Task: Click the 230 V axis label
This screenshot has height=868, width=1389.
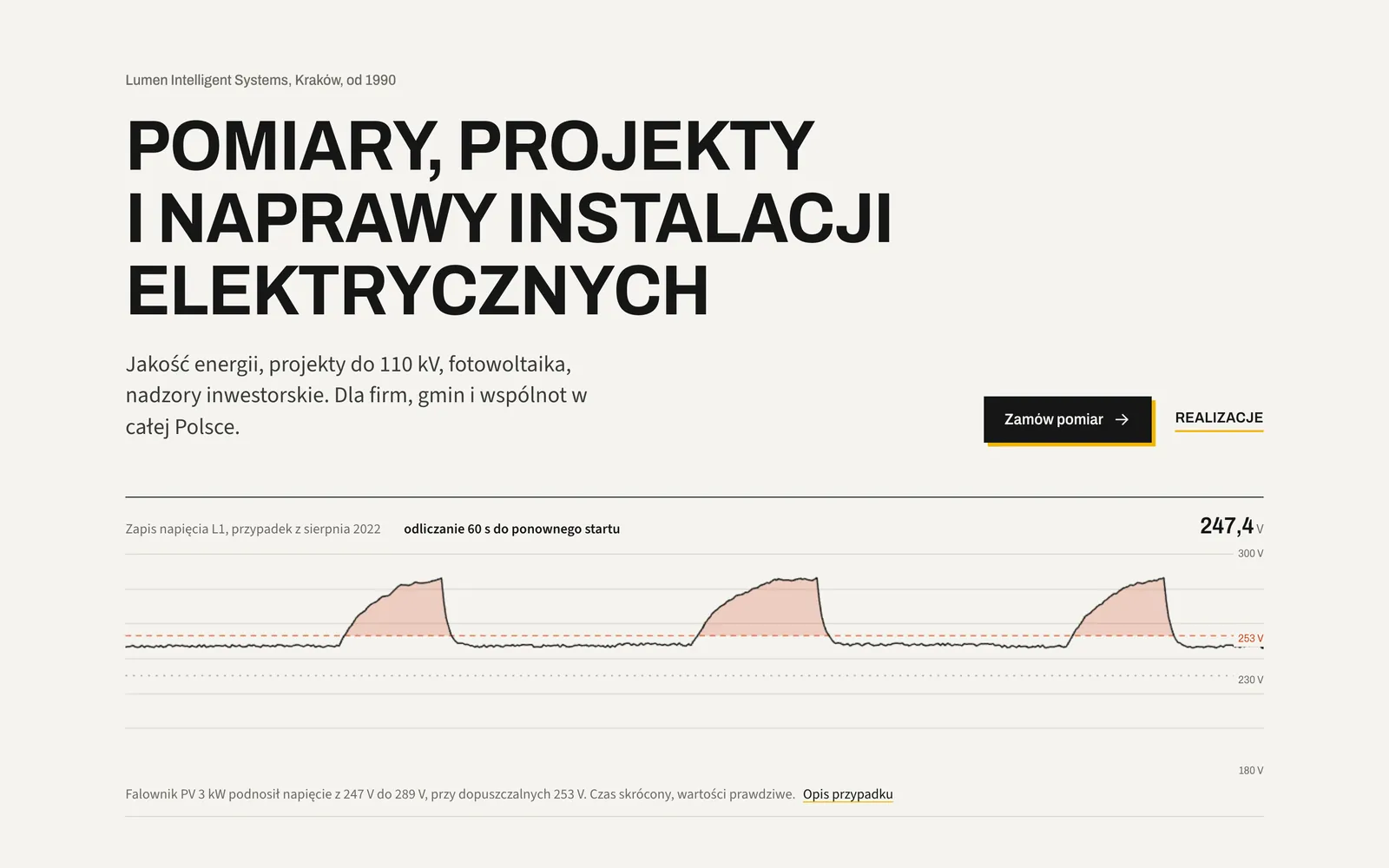Action: pyautogui.click(x=1250, y=680)
